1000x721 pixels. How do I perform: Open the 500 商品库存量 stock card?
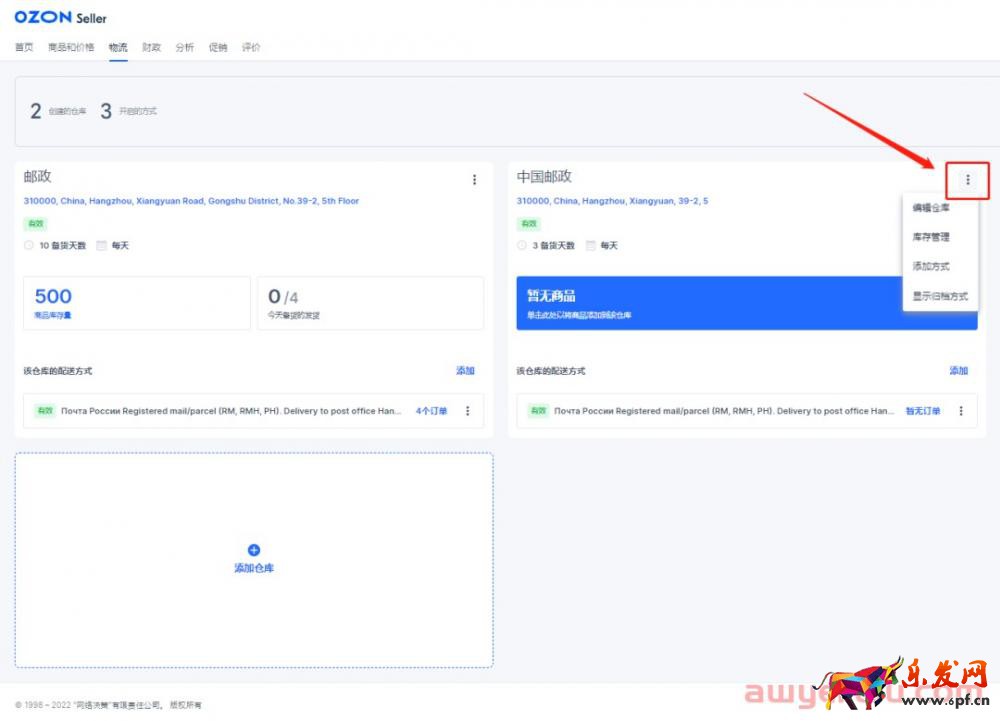pos(136,303)
